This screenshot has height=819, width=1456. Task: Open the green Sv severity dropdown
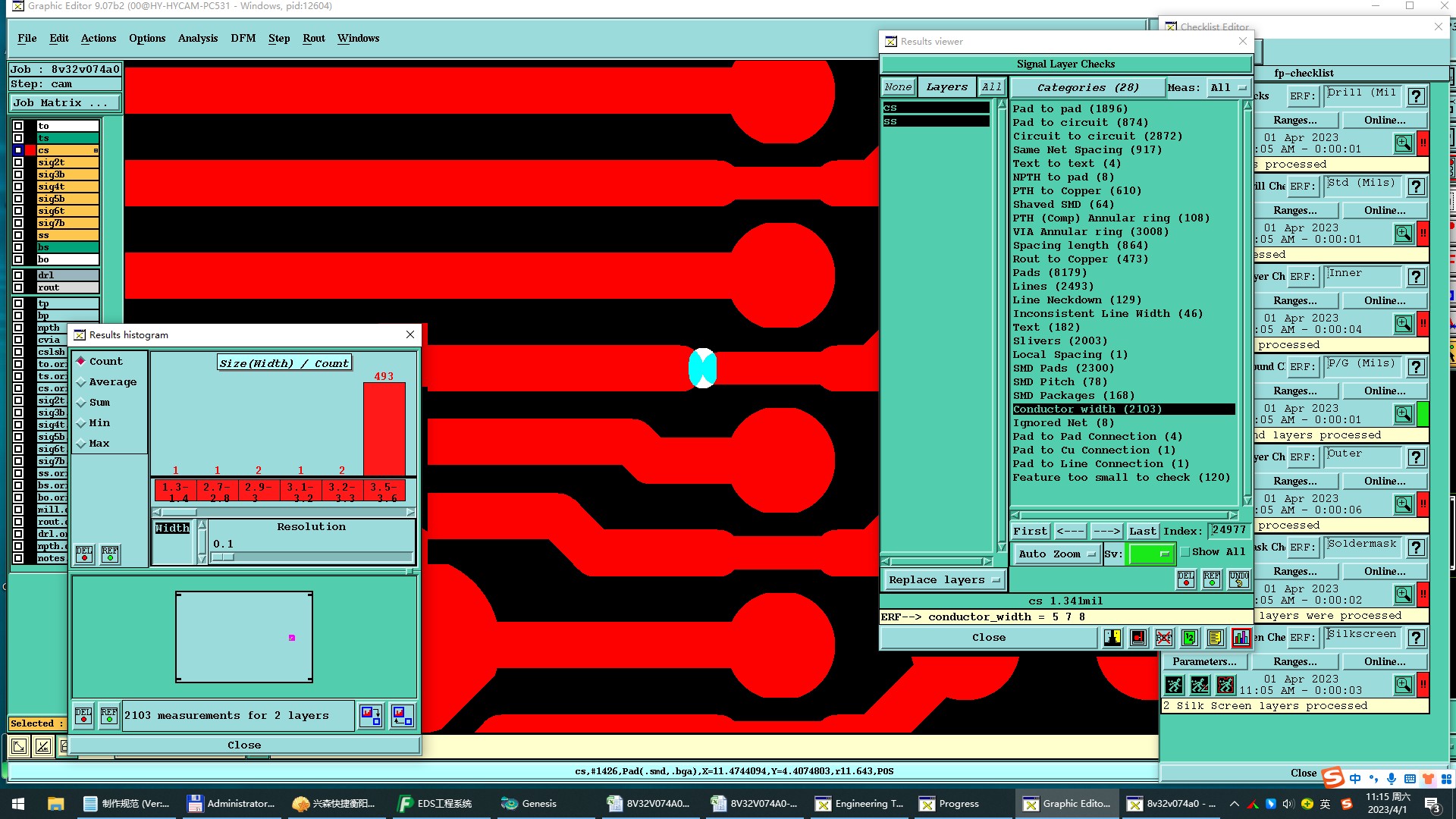coord(1151,554)
